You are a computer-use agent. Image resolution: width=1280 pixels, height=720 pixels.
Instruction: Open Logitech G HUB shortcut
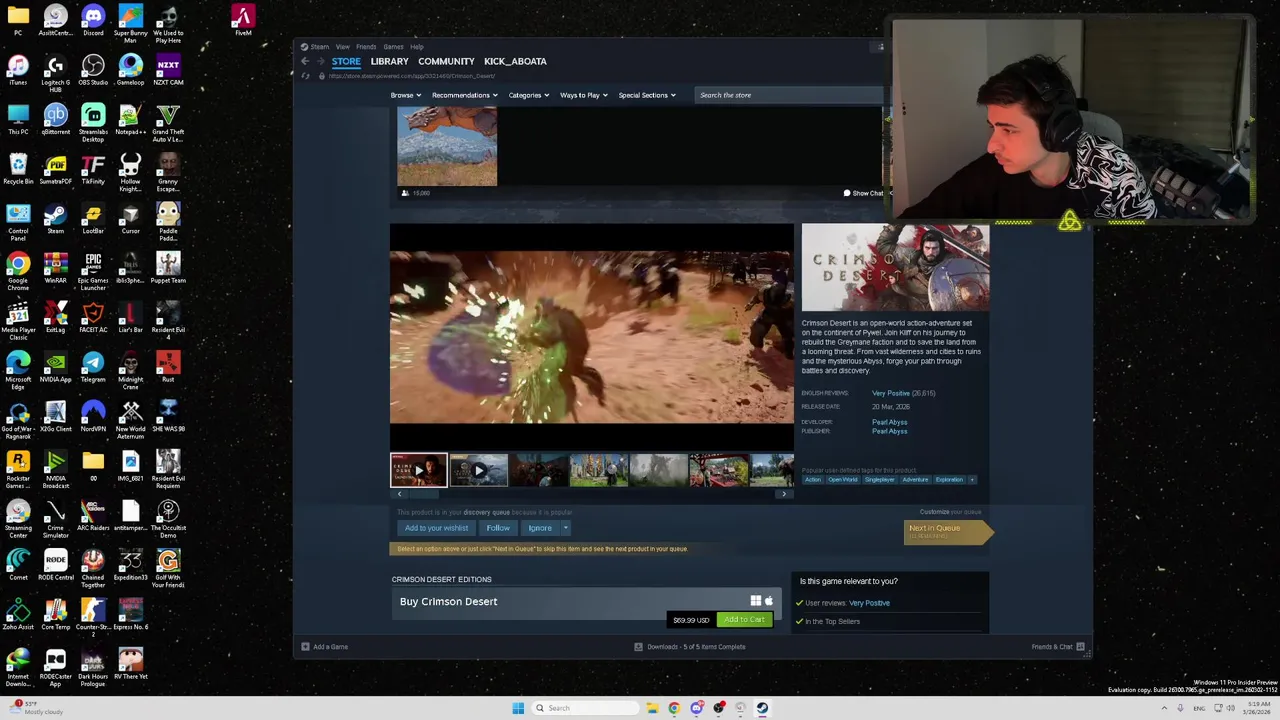coord(55,70)
